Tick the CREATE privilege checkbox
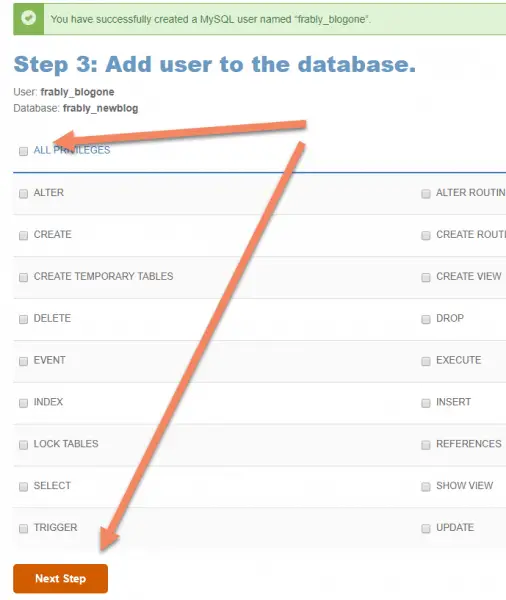The image size is (506, 600). click(x=23, y=235)
